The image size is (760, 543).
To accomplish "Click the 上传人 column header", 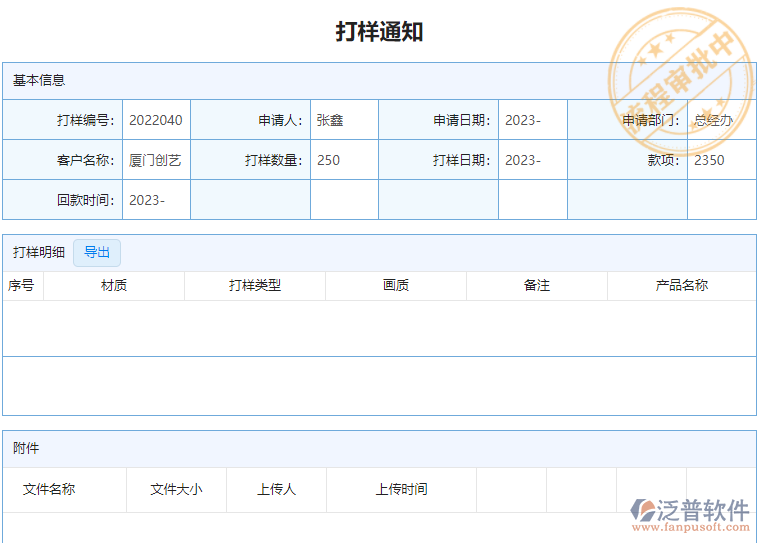I will pos(276,490).
